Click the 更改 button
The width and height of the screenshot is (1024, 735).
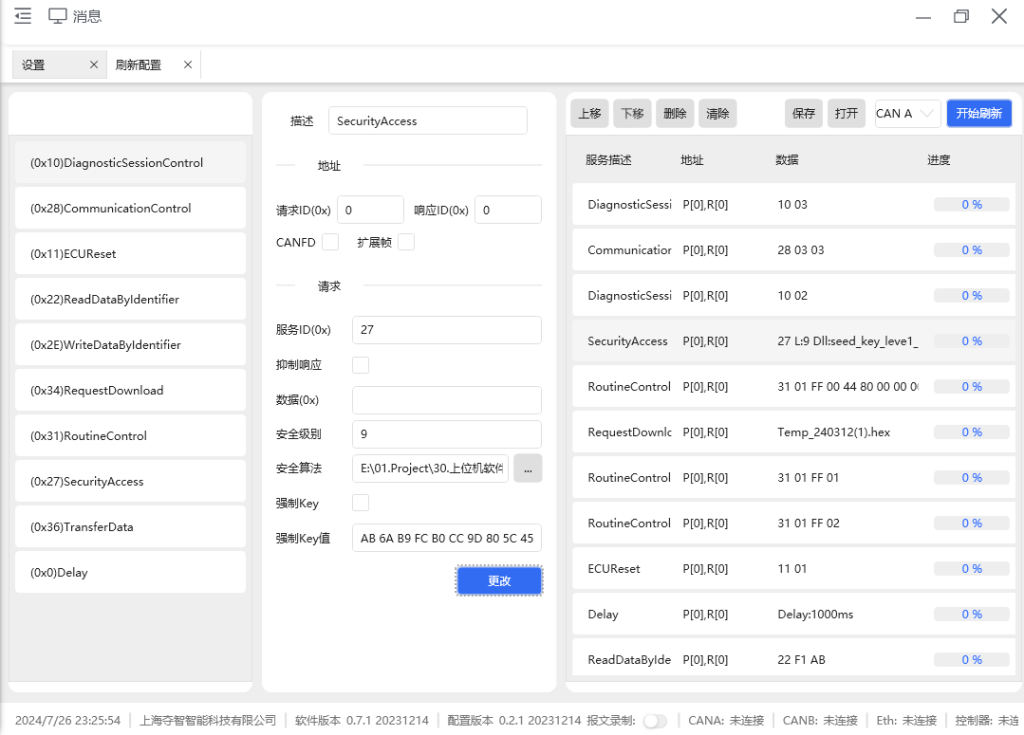(x=499, y=581)
